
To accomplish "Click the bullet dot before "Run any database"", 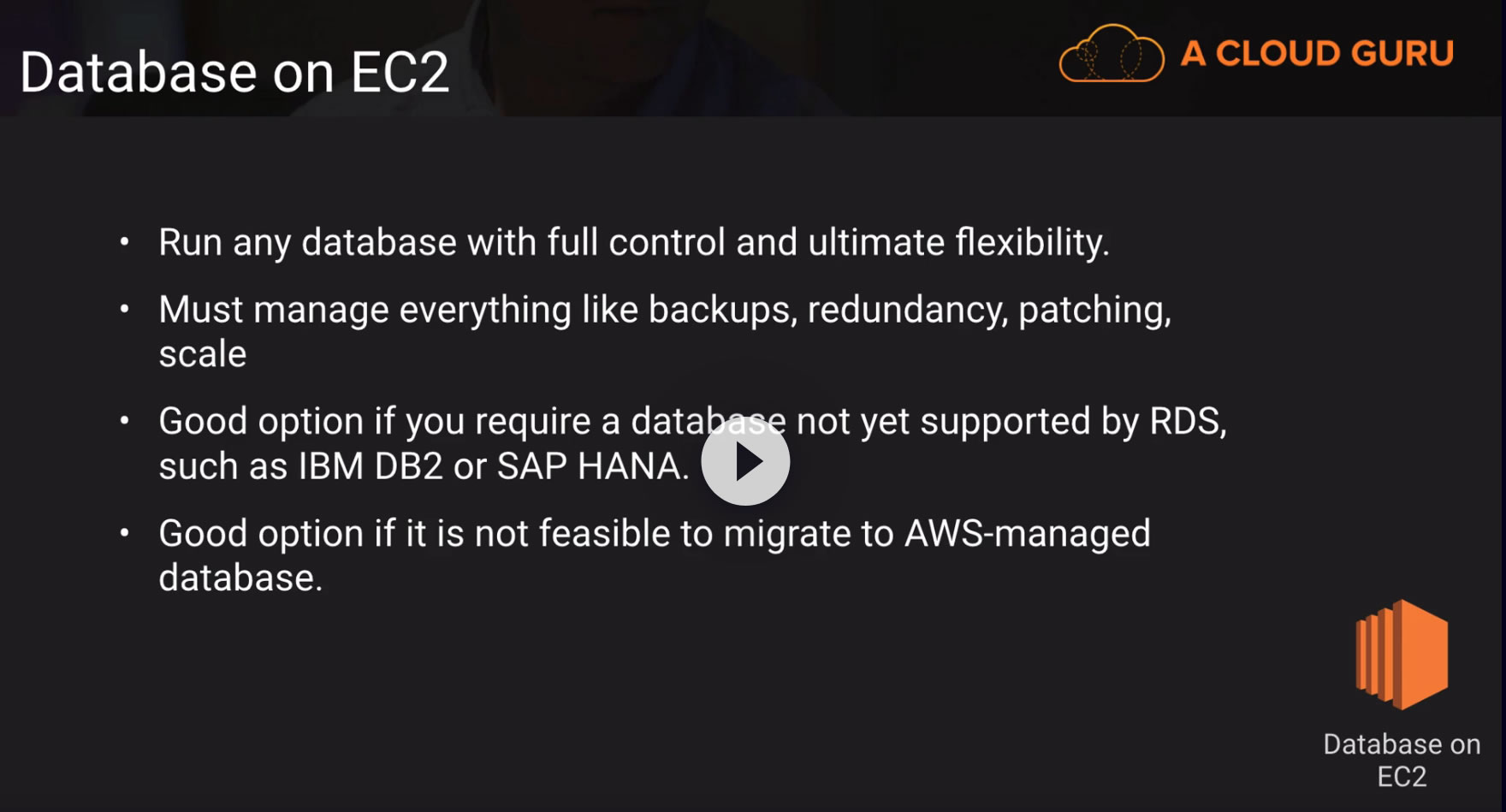I will point(125,242).
